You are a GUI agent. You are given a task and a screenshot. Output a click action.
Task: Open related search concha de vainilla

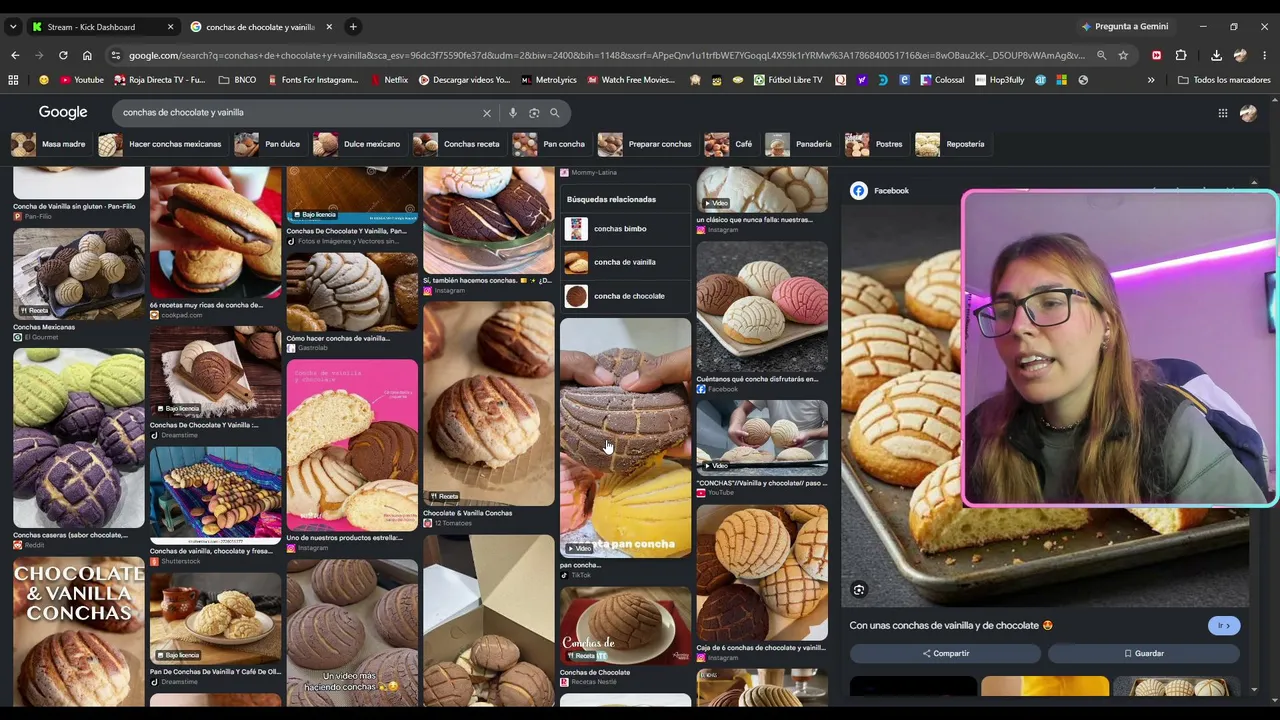click(625, 262)
